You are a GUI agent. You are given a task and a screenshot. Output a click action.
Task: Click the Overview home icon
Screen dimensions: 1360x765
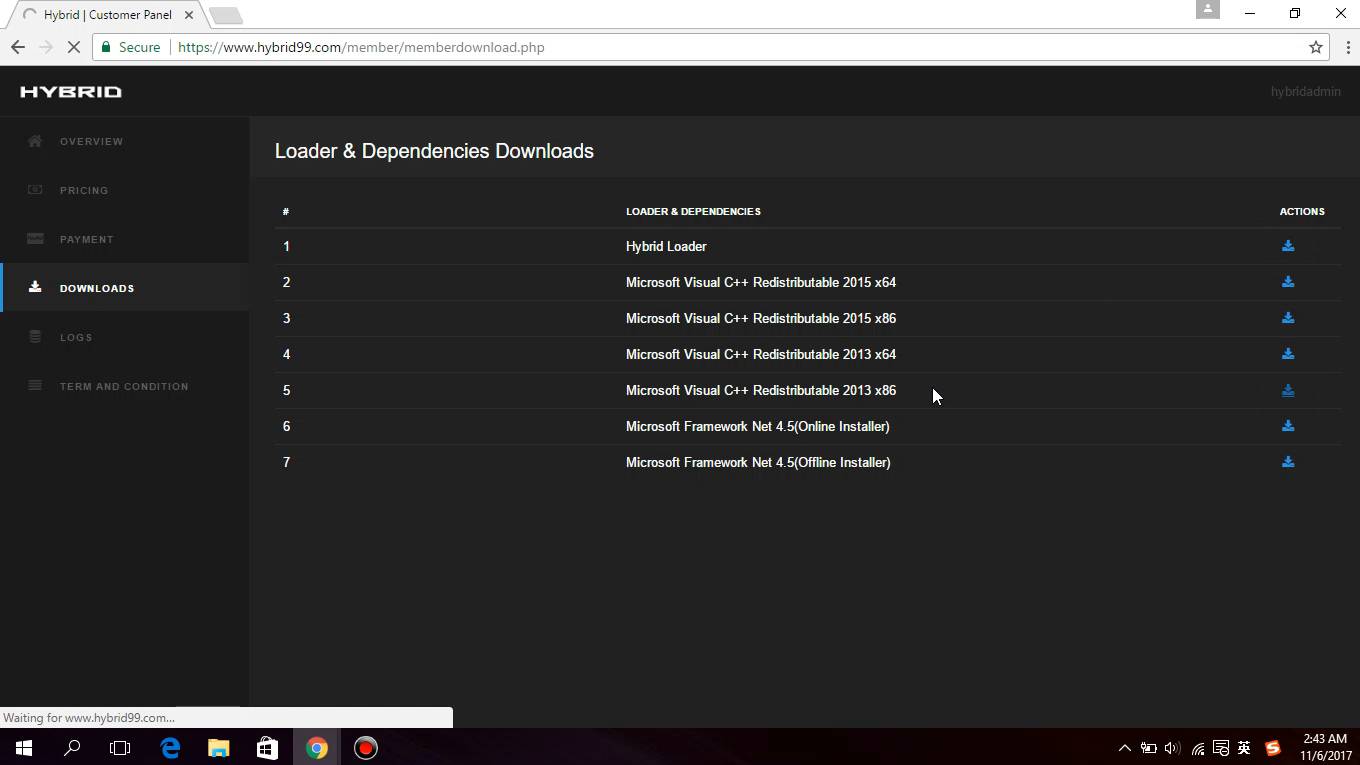click(35, 141)
